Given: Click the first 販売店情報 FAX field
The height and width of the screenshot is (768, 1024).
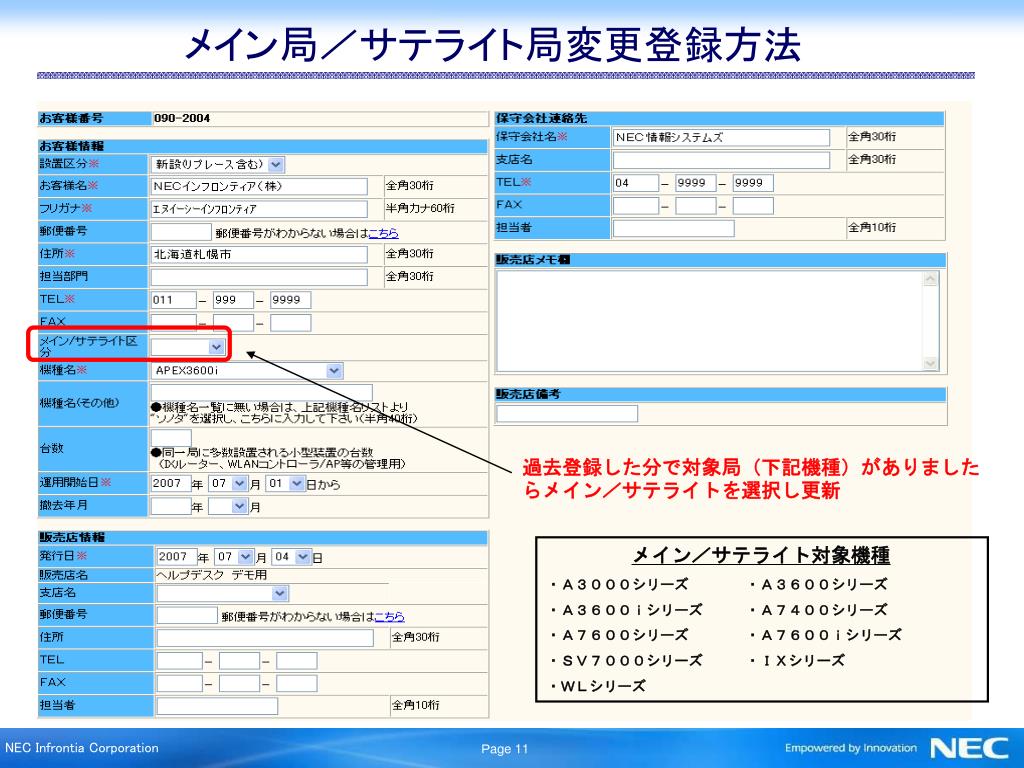Looking at the screenshot, I should pos(180,684).
